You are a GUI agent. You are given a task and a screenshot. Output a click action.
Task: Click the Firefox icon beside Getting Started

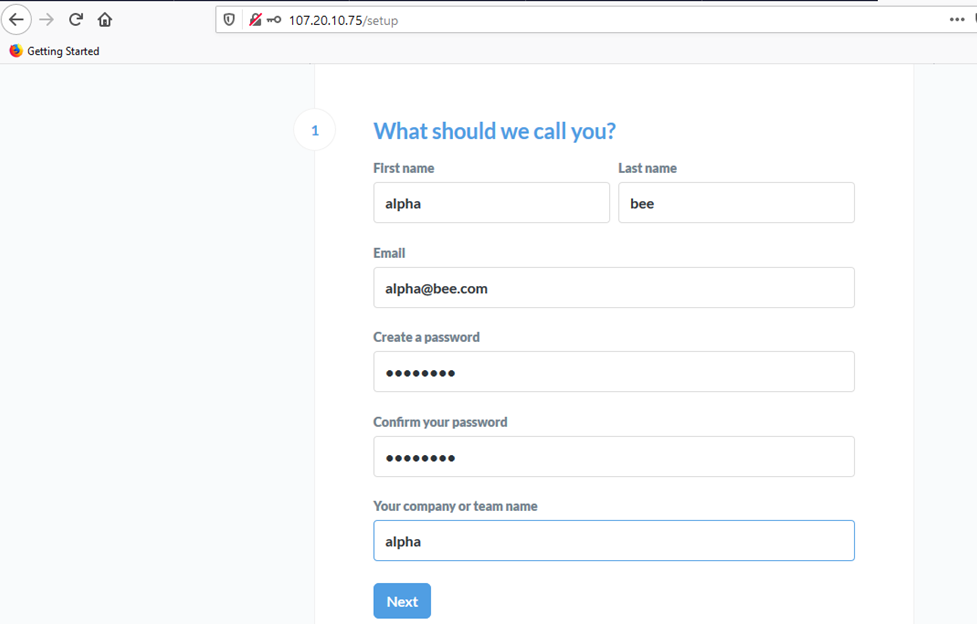[x=16, y=51]
